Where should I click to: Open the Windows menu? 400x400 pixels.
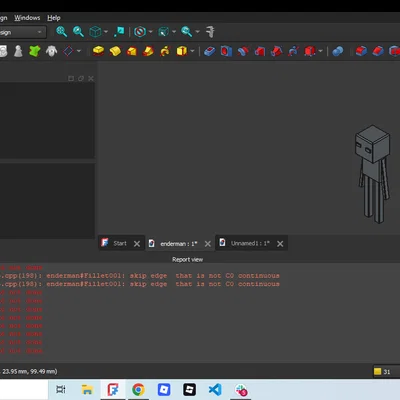tap(27, 18)
